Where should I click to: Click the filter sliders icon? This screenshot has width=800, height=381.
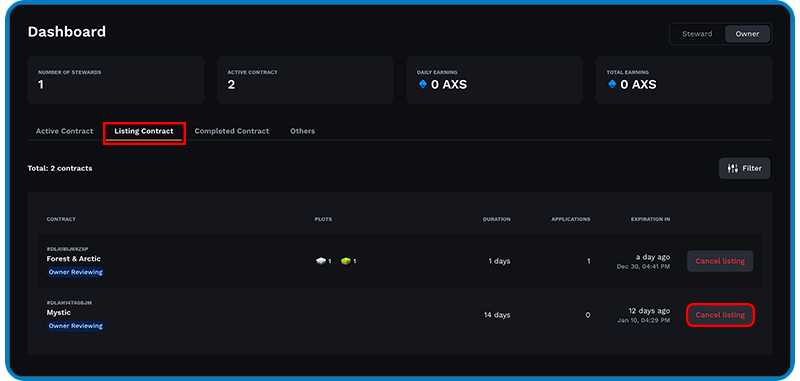[733, 168]
